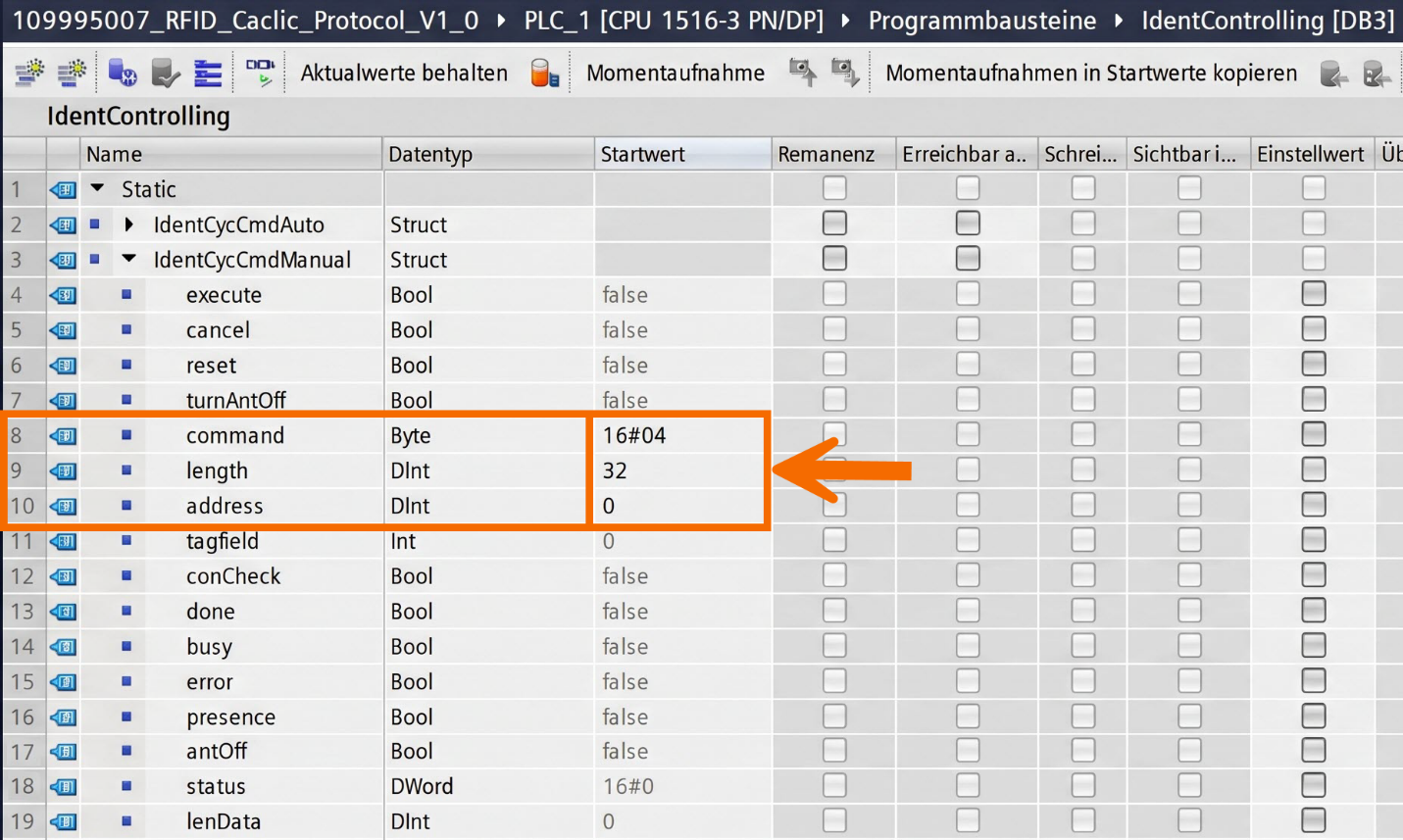
Task: Click the tag icon in the Static row
Action: [64, 189]
